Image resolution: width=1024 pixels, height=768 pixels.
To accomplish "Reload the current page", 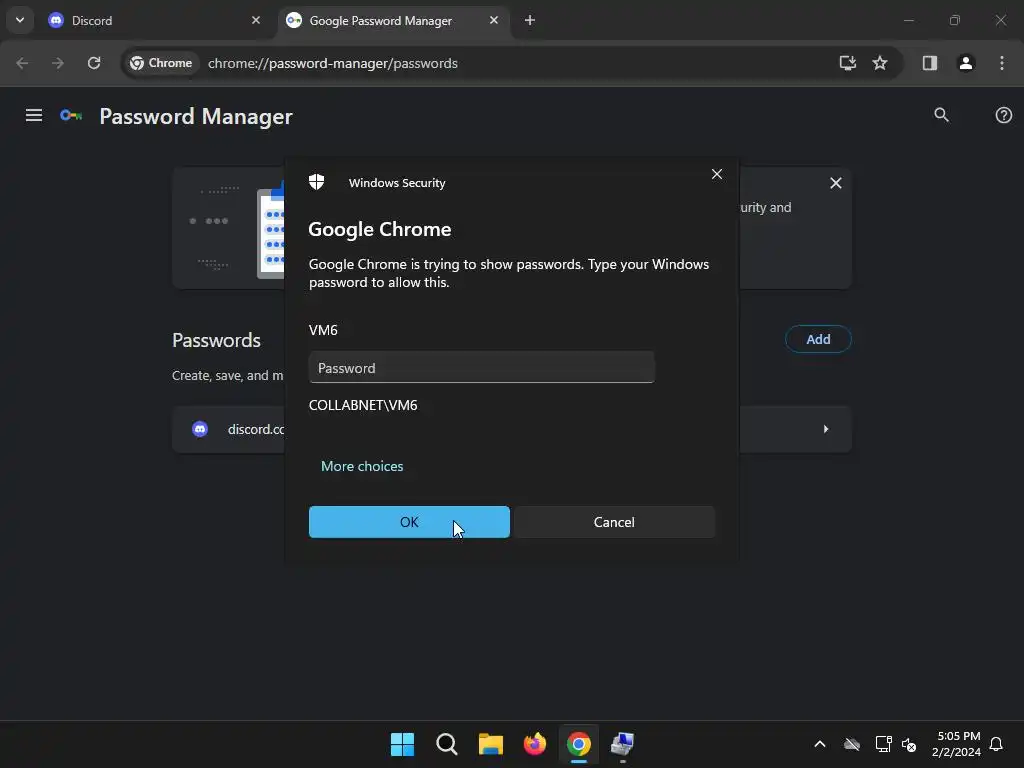I will tap(94, 63).
